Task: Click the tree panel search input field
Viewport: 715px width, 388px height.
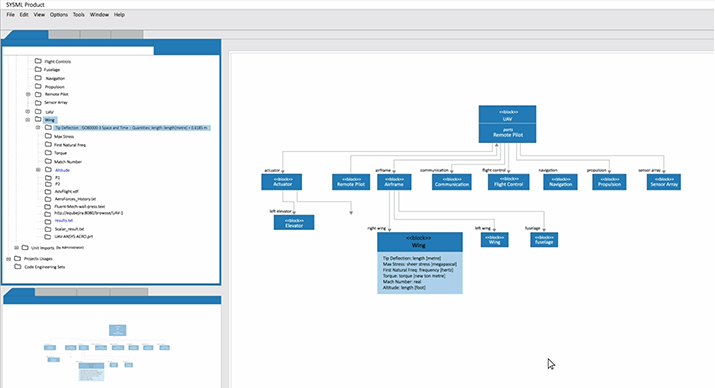Action: tap(78, 50)
